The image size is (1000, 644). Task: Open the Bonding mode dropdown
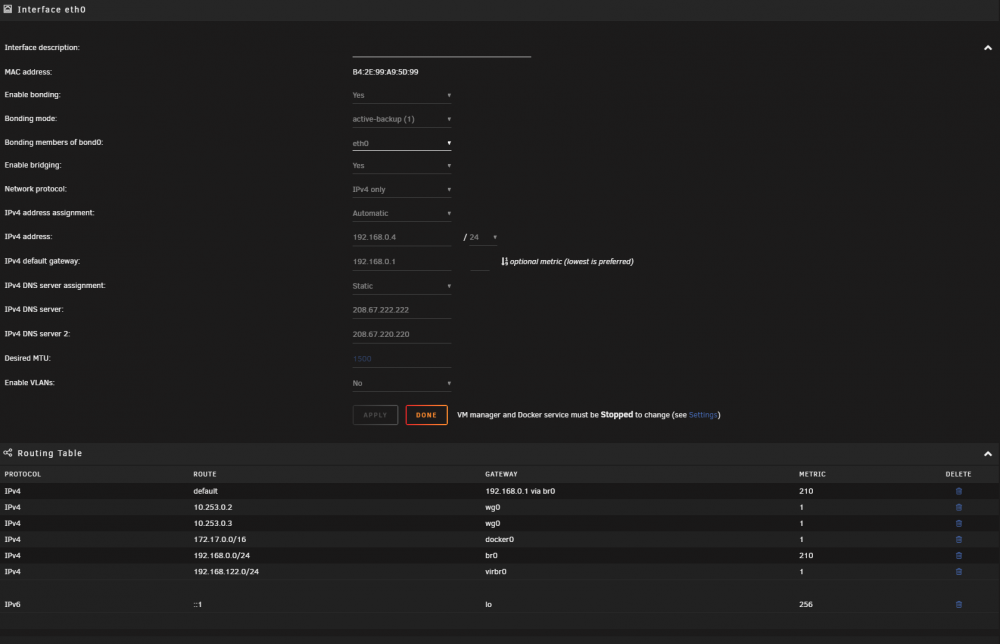click(x=402, y=119)
